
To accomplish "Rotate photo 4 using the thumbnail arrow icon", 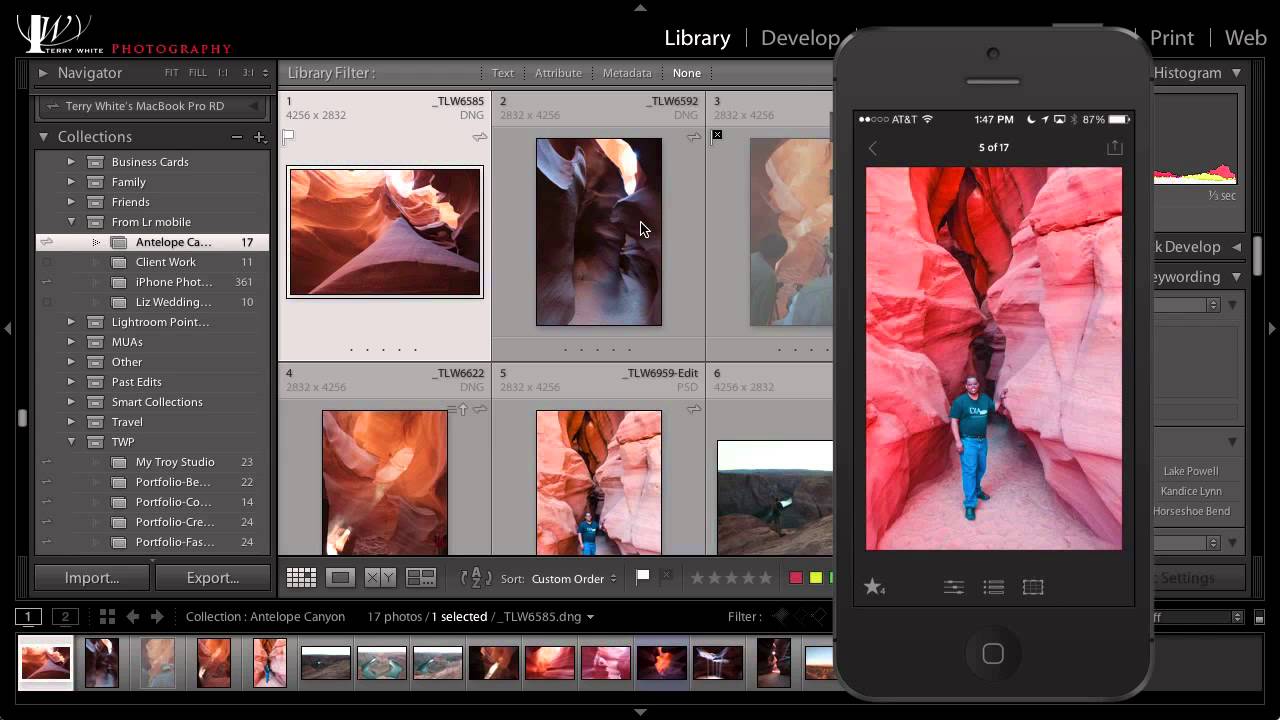I will [463, 409].
